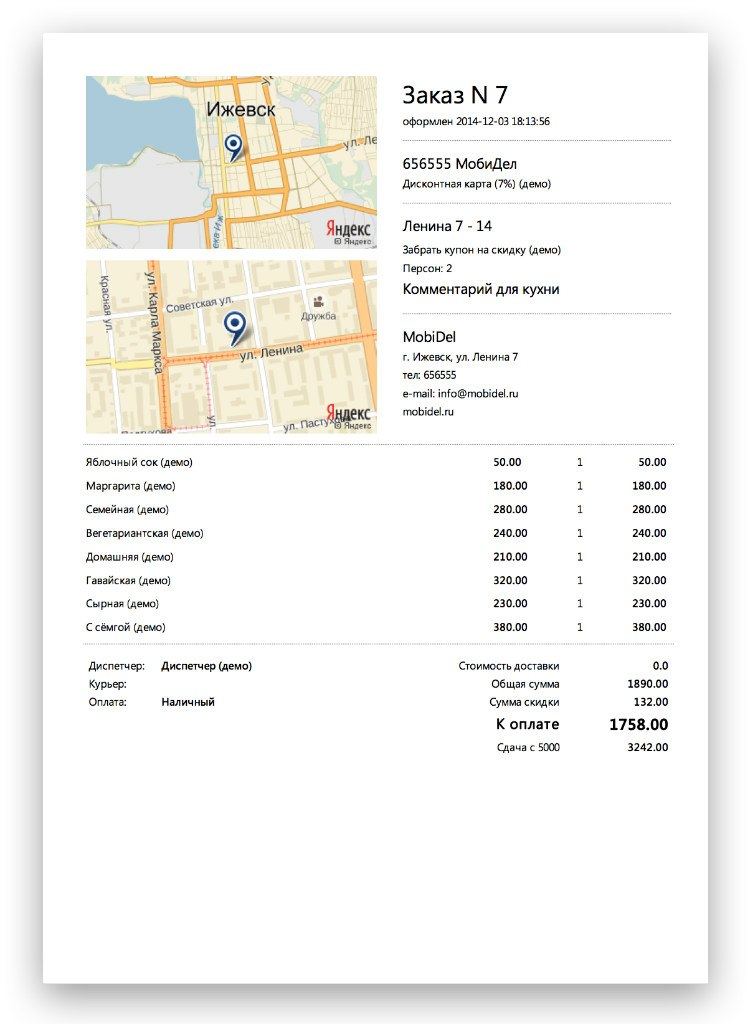Select quantity 1 in Домашняя row
749x1024 pixels.
580,557
